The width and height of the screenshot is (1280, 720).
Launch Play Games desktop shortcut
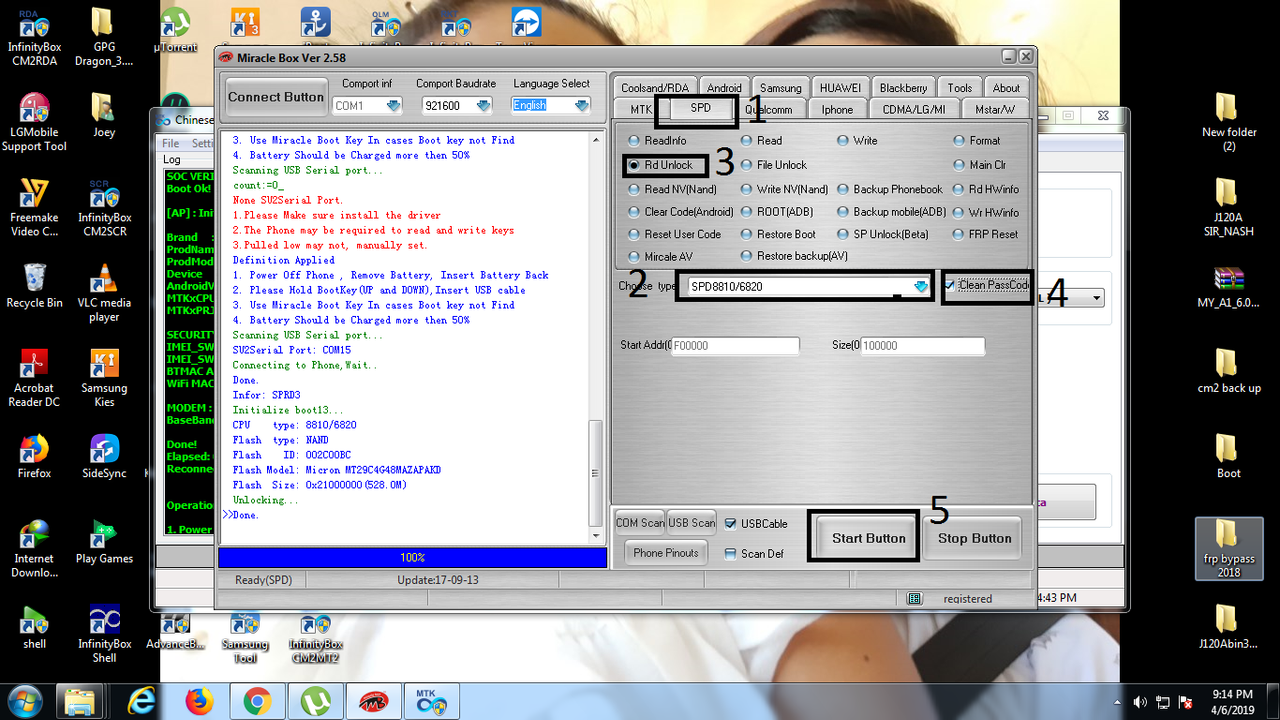(104, 541)
